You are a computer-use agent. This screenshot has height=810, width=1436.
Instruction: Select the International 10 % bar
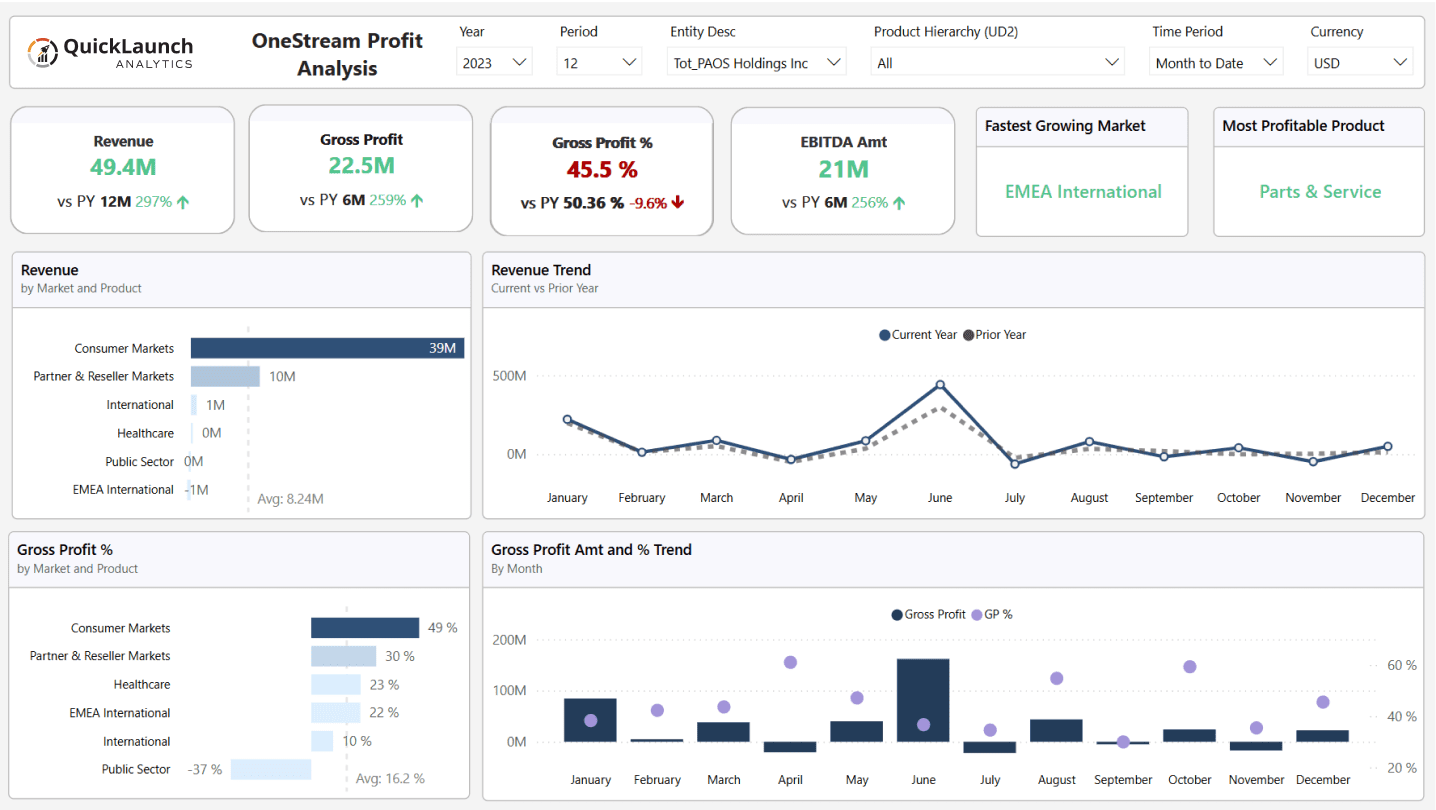pos(322,741)
